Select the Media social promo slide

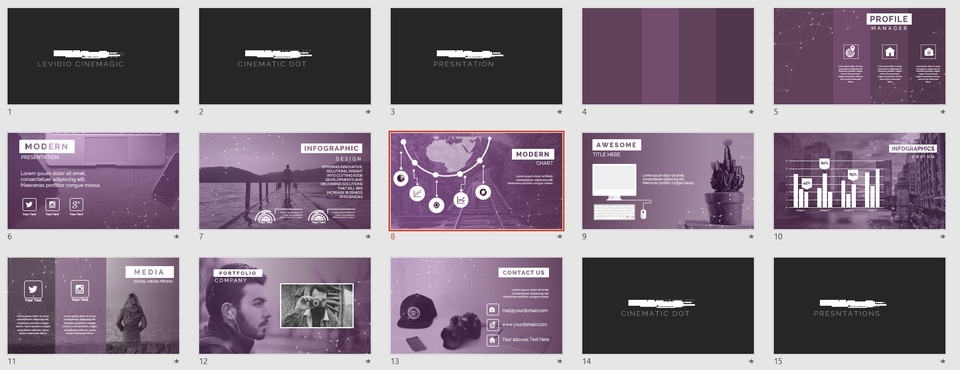(93, 306)
